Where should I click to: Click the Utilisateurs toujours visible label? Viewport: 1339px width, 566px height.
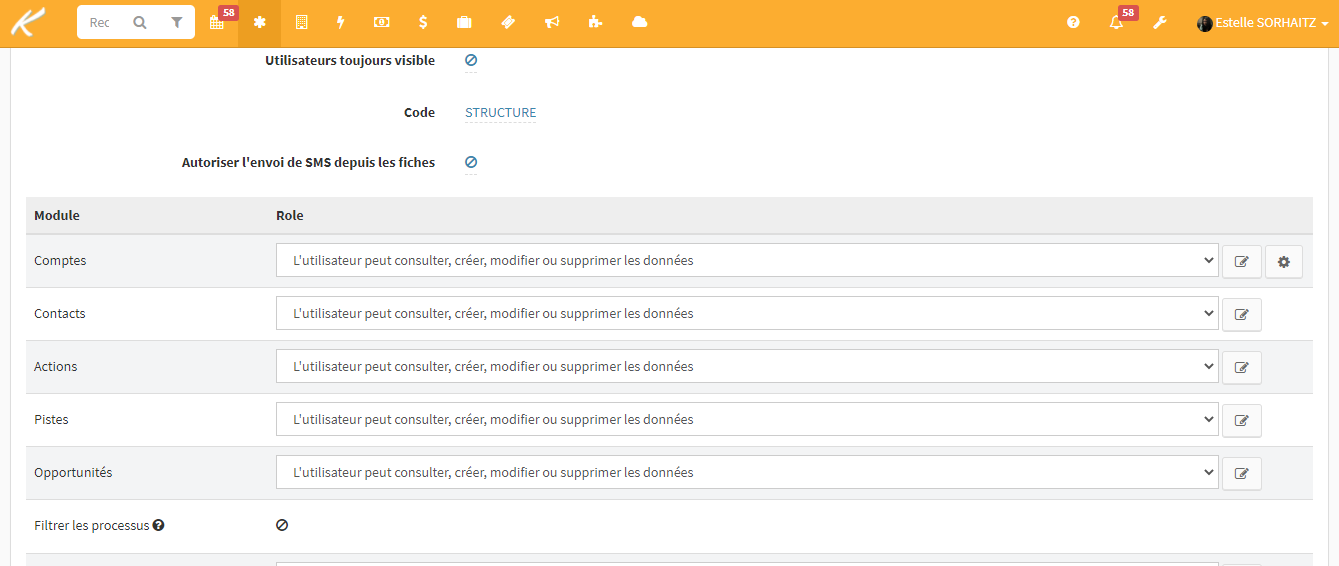(350, 60)
